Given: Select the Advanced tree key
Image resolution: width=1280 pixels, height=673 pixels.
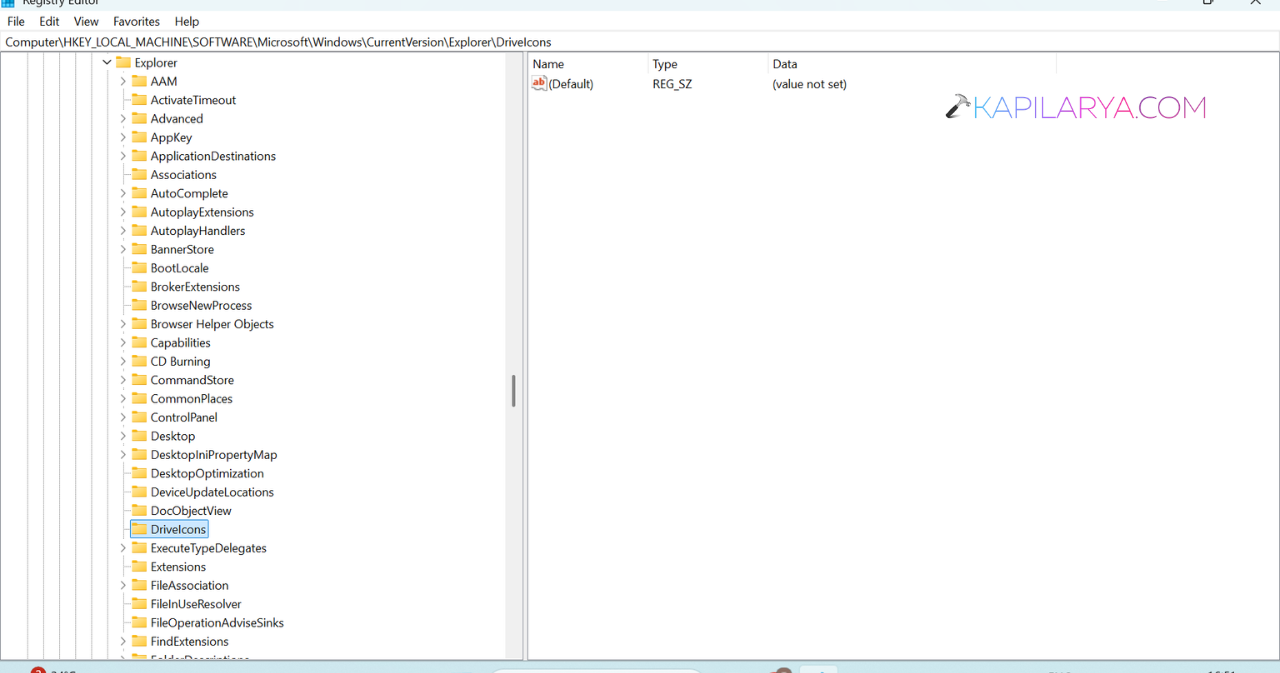Looking at the screenshot, I should click(177, 119).
